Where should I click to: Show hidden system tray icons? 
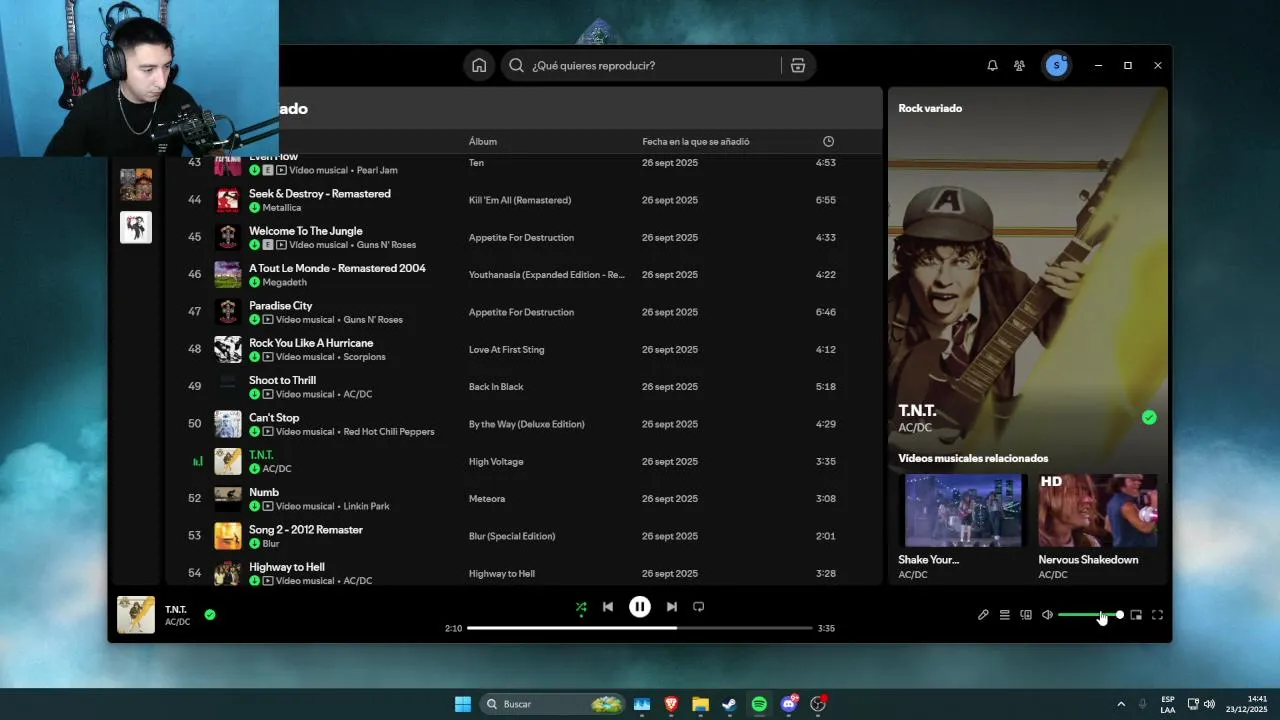pos(1121,704)
